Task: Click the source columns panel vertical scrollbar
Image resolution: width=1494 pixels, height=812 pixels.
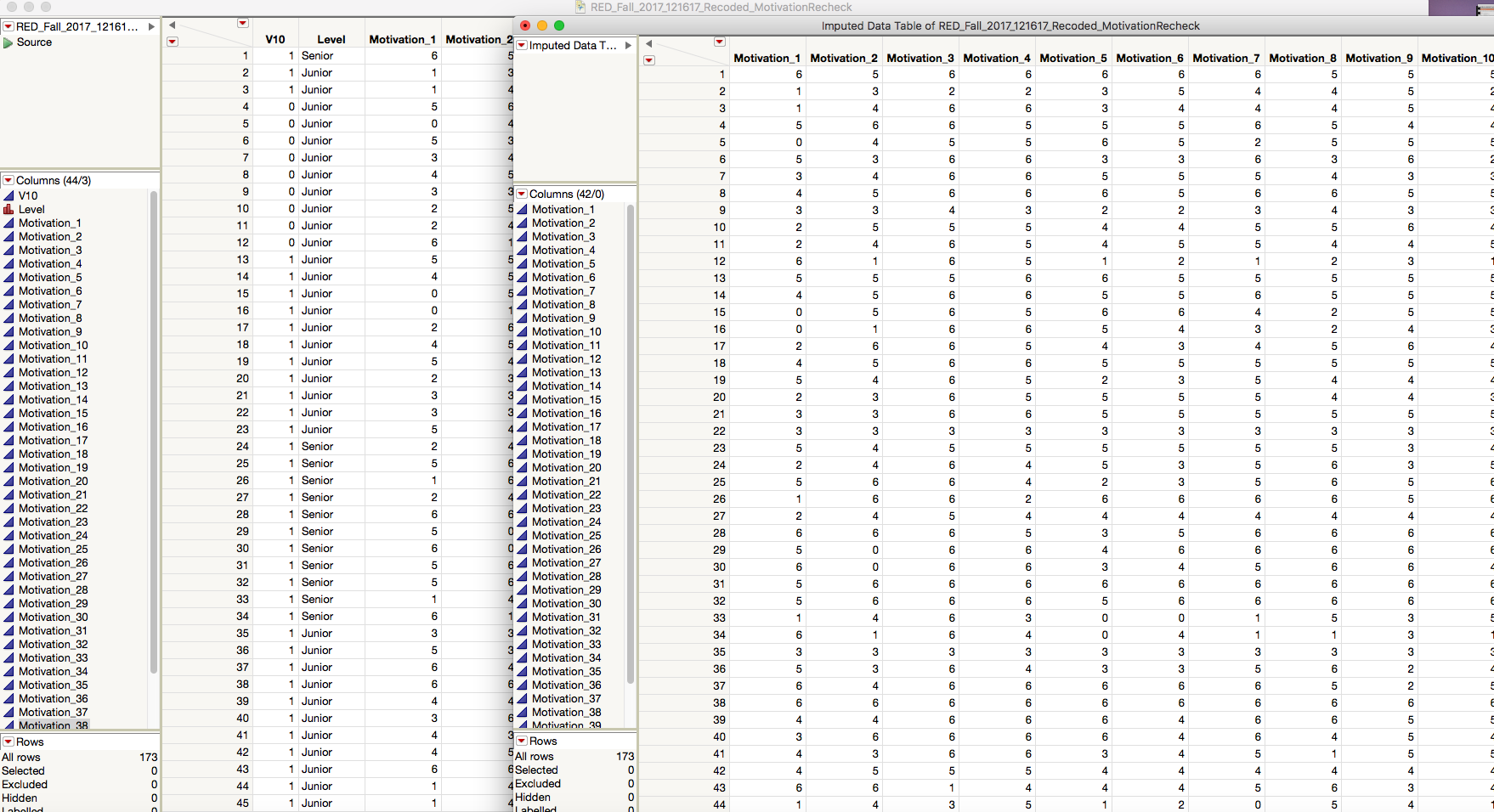Action: click(154, 431)
